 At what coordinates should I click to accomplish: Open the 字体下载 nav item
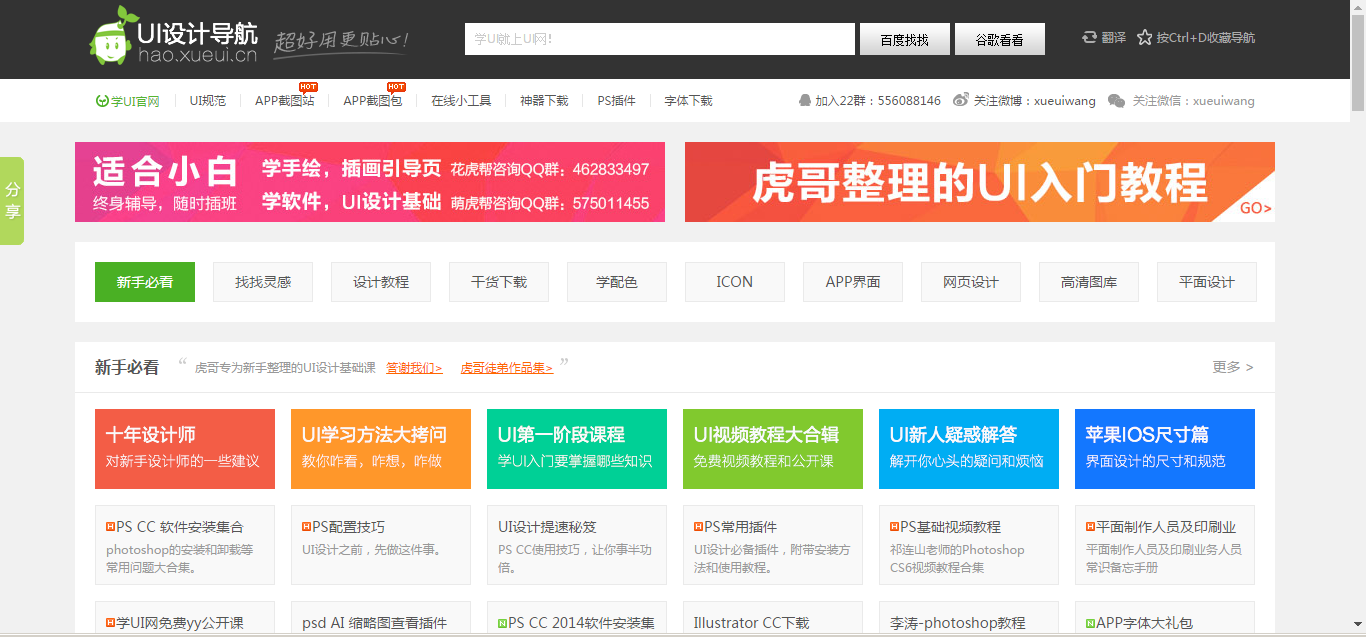(689, 101)
